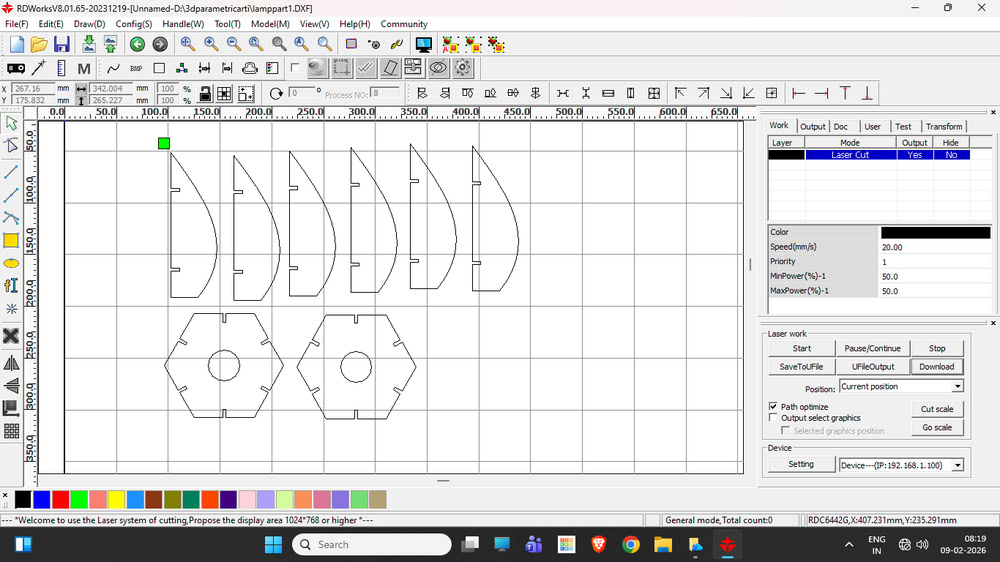Click the align left edges icon
1000x562 pixels.
(422, 93)
